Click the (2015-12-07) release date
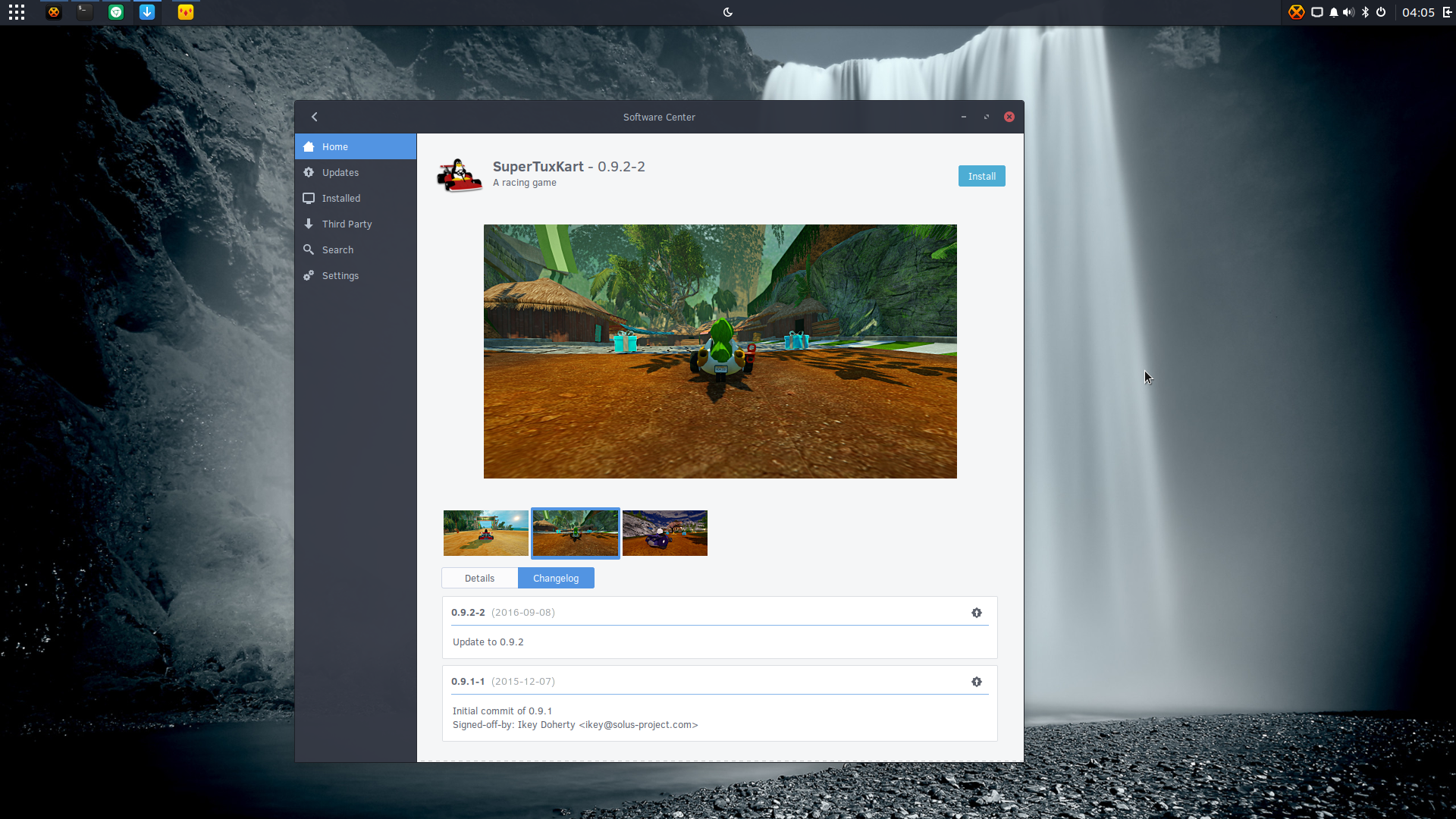 tap(523, 681)
